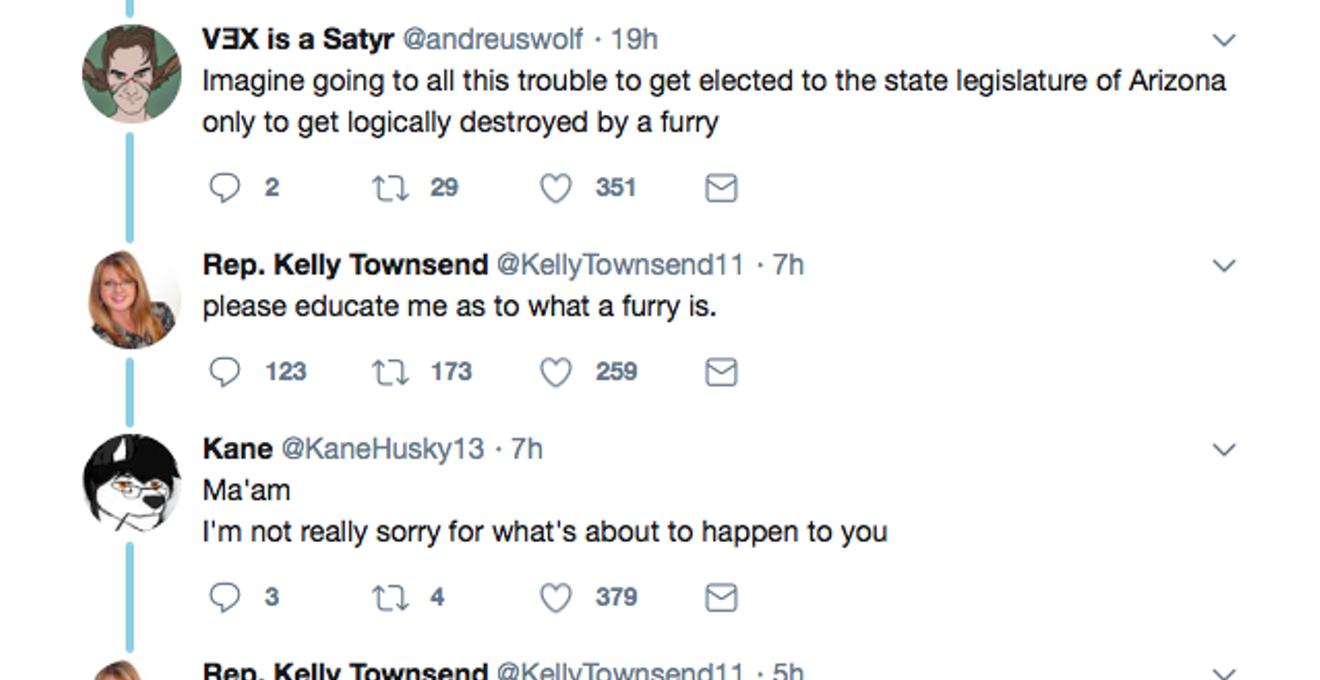The image size is (1320, 680).
Task: Send VEX is a Satyr tweet via direct message
Action: 721,188
